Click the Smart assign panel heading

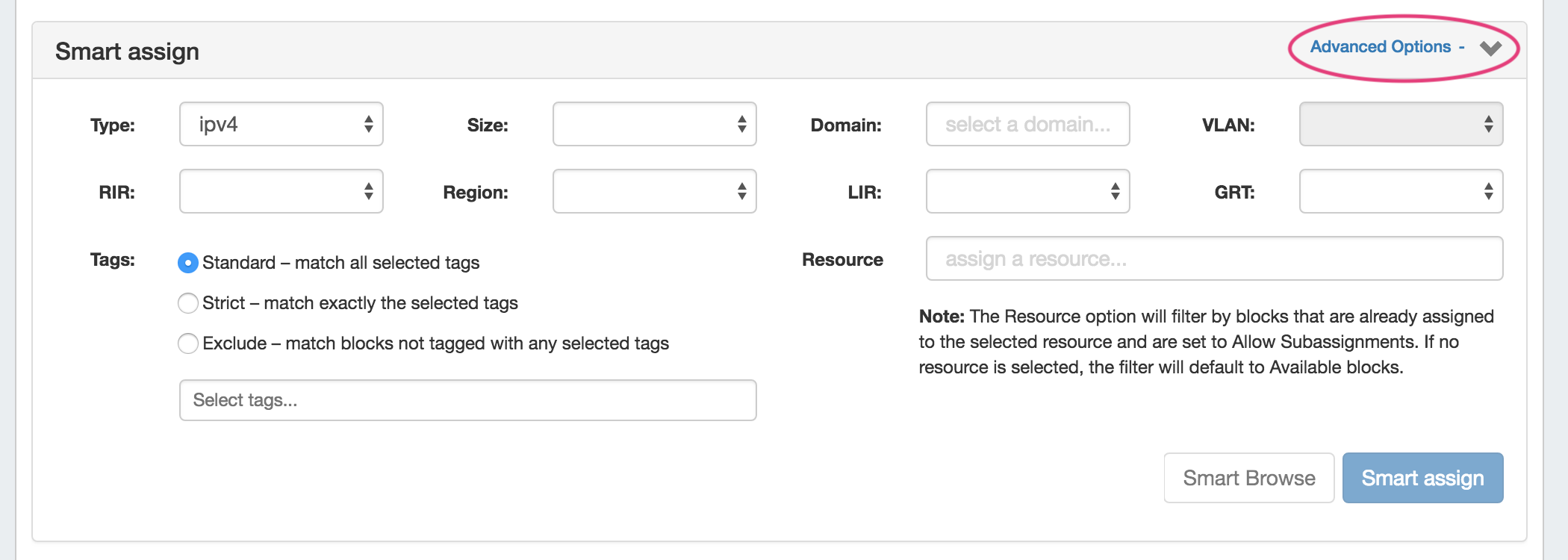[x=127, y=52]
